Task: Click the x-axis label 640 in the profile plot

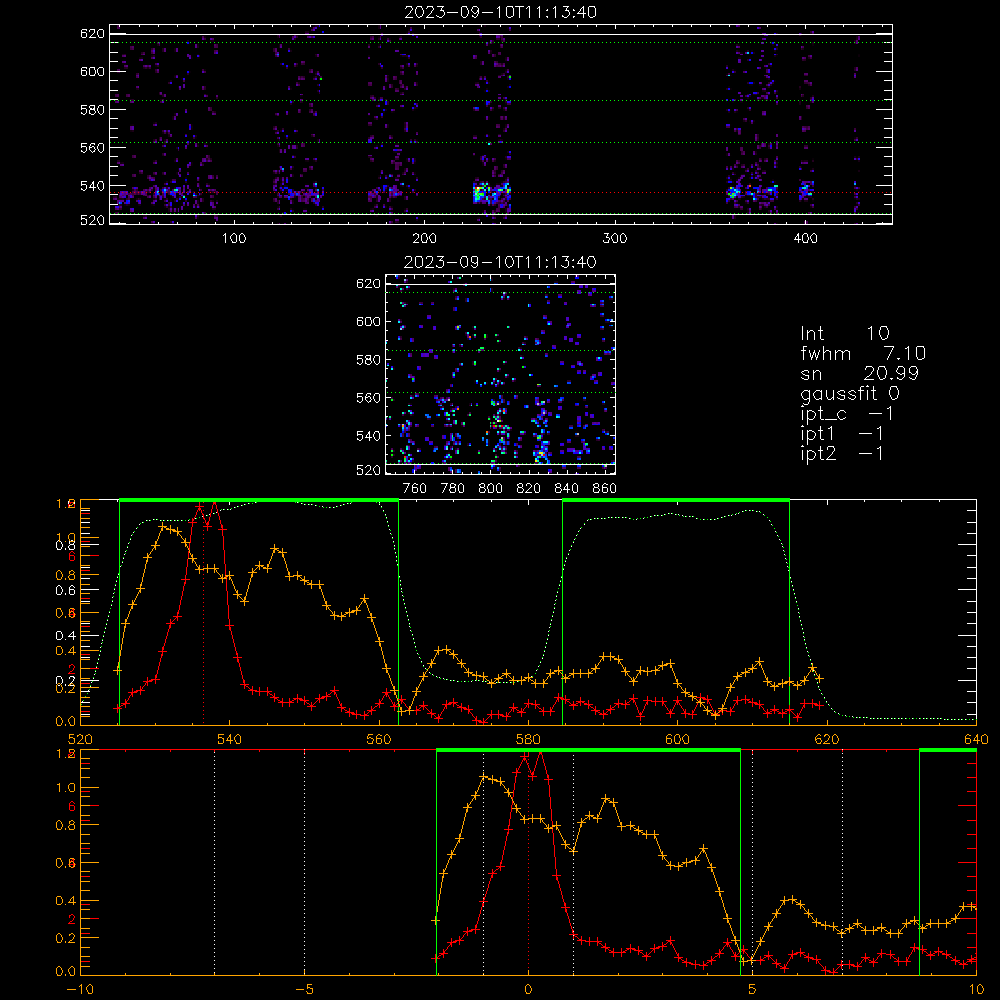Action: 976,740
